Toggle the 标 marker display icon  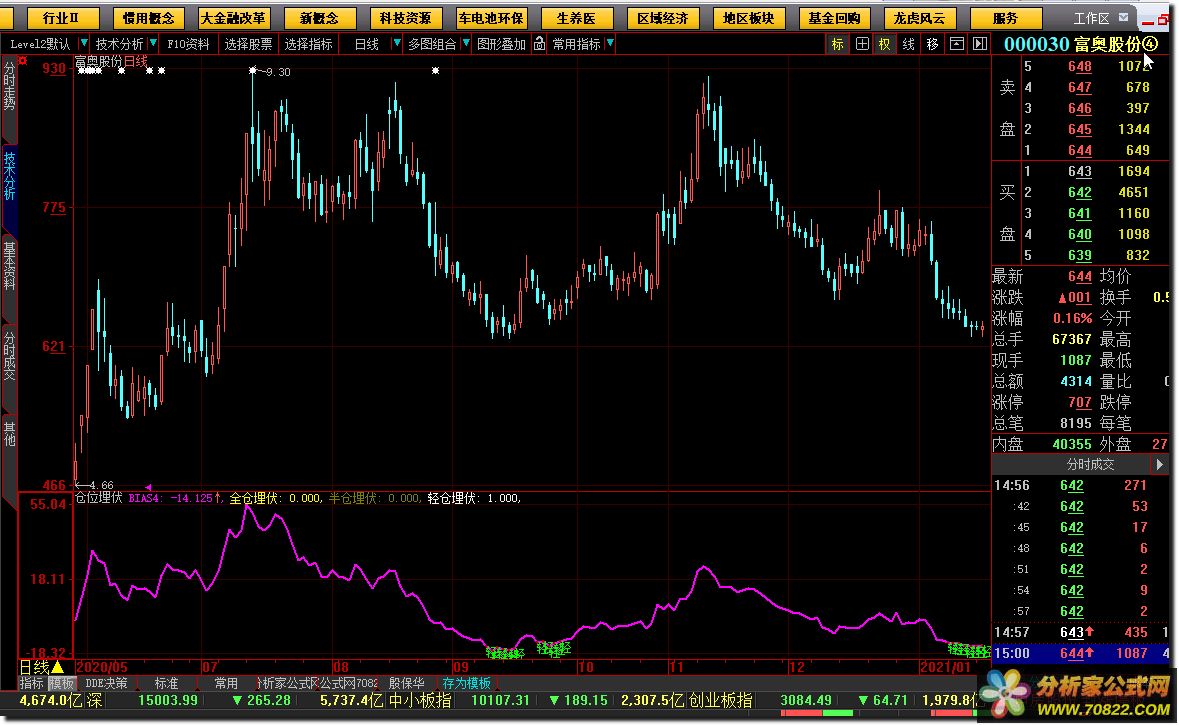[x=838, y=44]
